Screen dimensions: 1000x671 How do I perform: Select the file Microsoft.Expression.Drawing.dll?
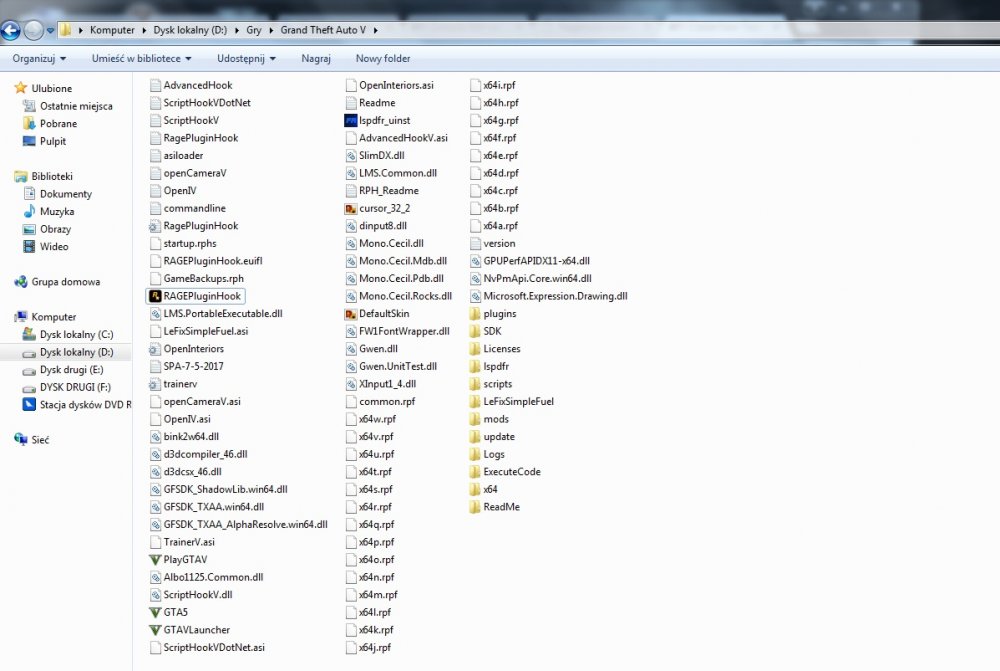coord(555,296)
